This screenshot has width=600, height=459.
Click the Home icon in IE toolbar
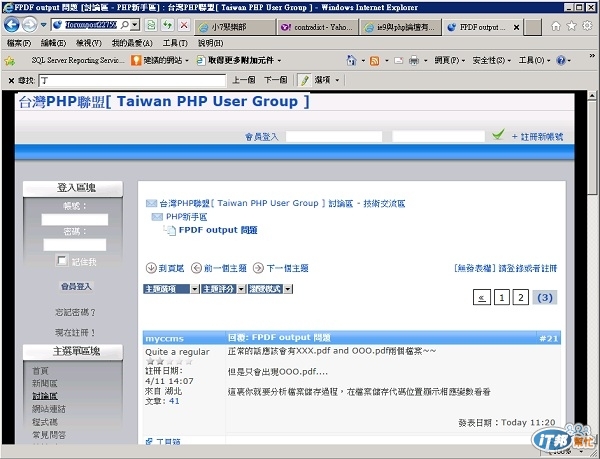556,26
